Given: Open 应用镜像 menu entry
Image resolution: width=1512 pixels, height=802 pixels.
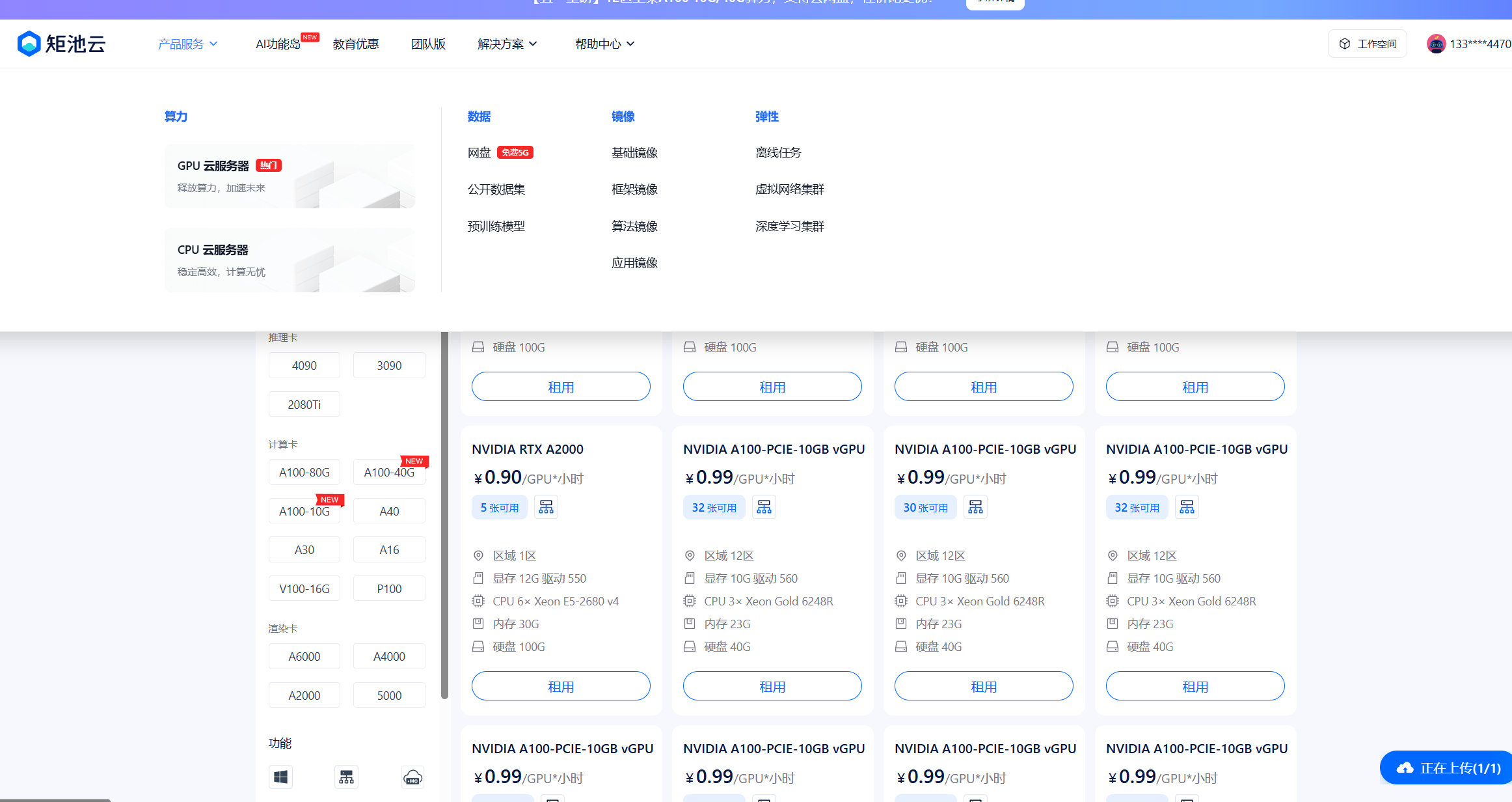Looking at the screenshot, I should tap(634, 262).
